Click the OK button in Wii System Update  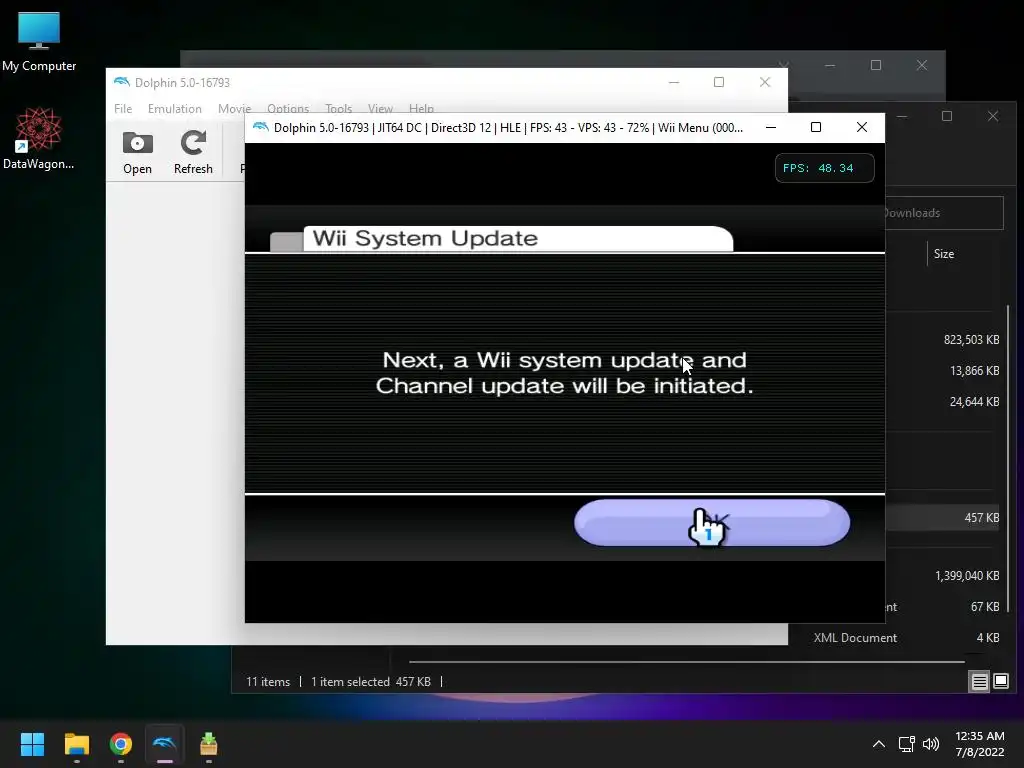[x=712, y=522]
